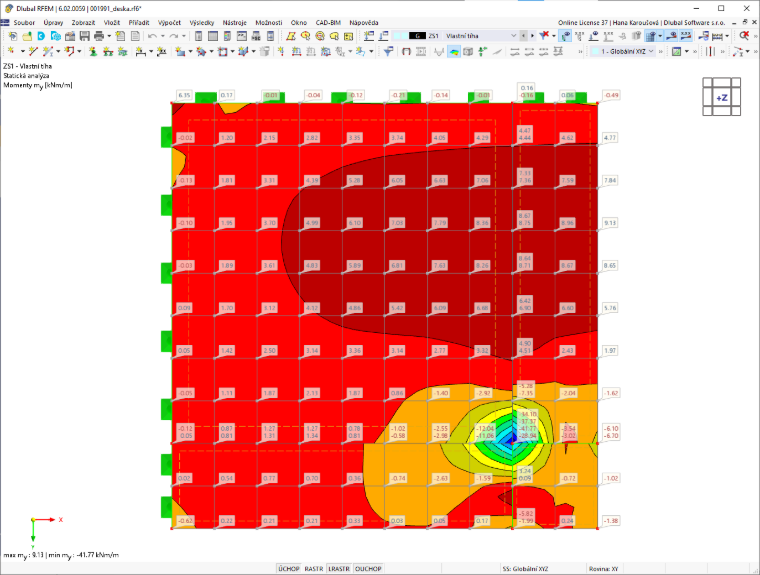Click the yellow surface selection icon
The width and height of the screenshot is (760, 575).
(291, 36)
